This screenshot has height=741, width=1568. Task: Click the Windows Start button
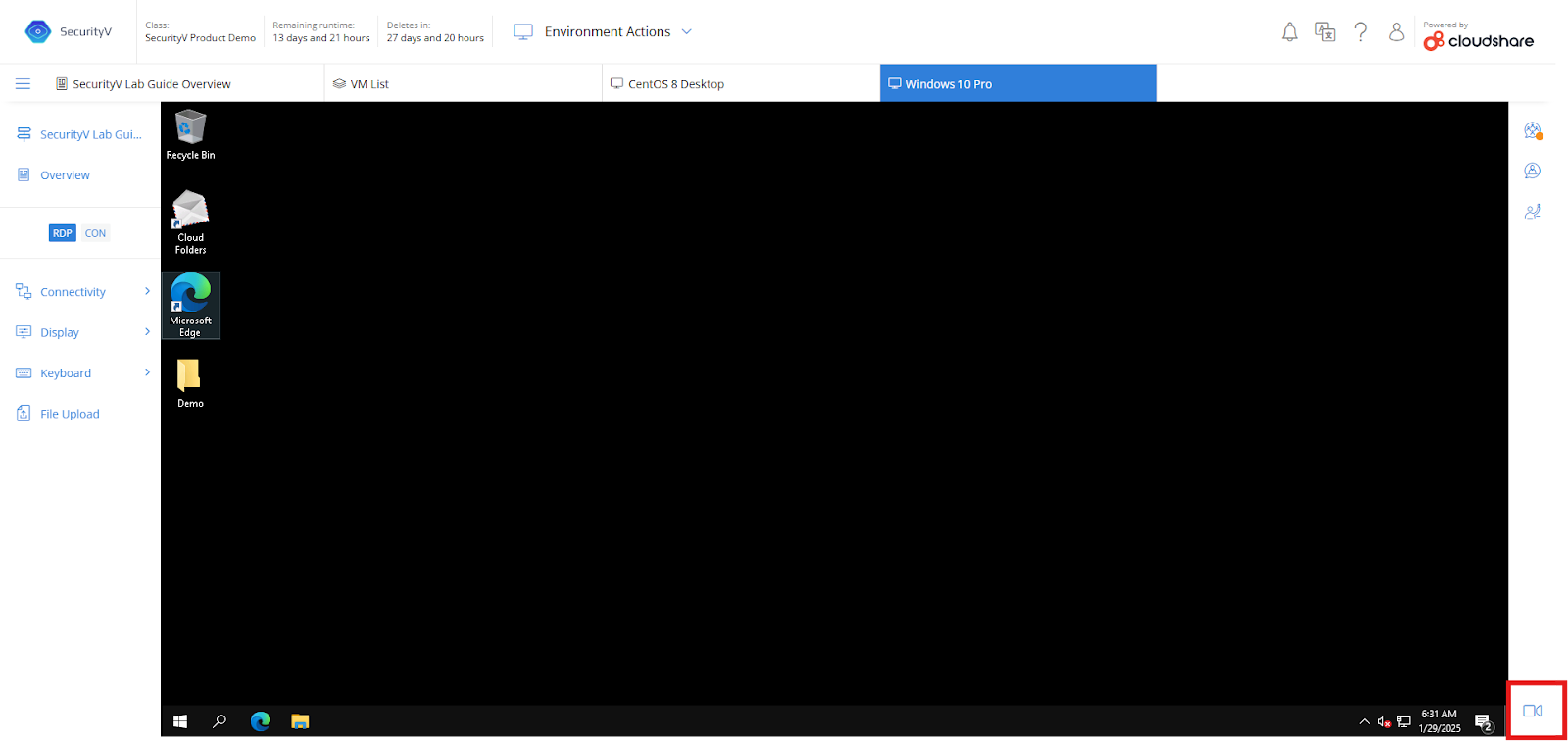(x=180, y=721)
